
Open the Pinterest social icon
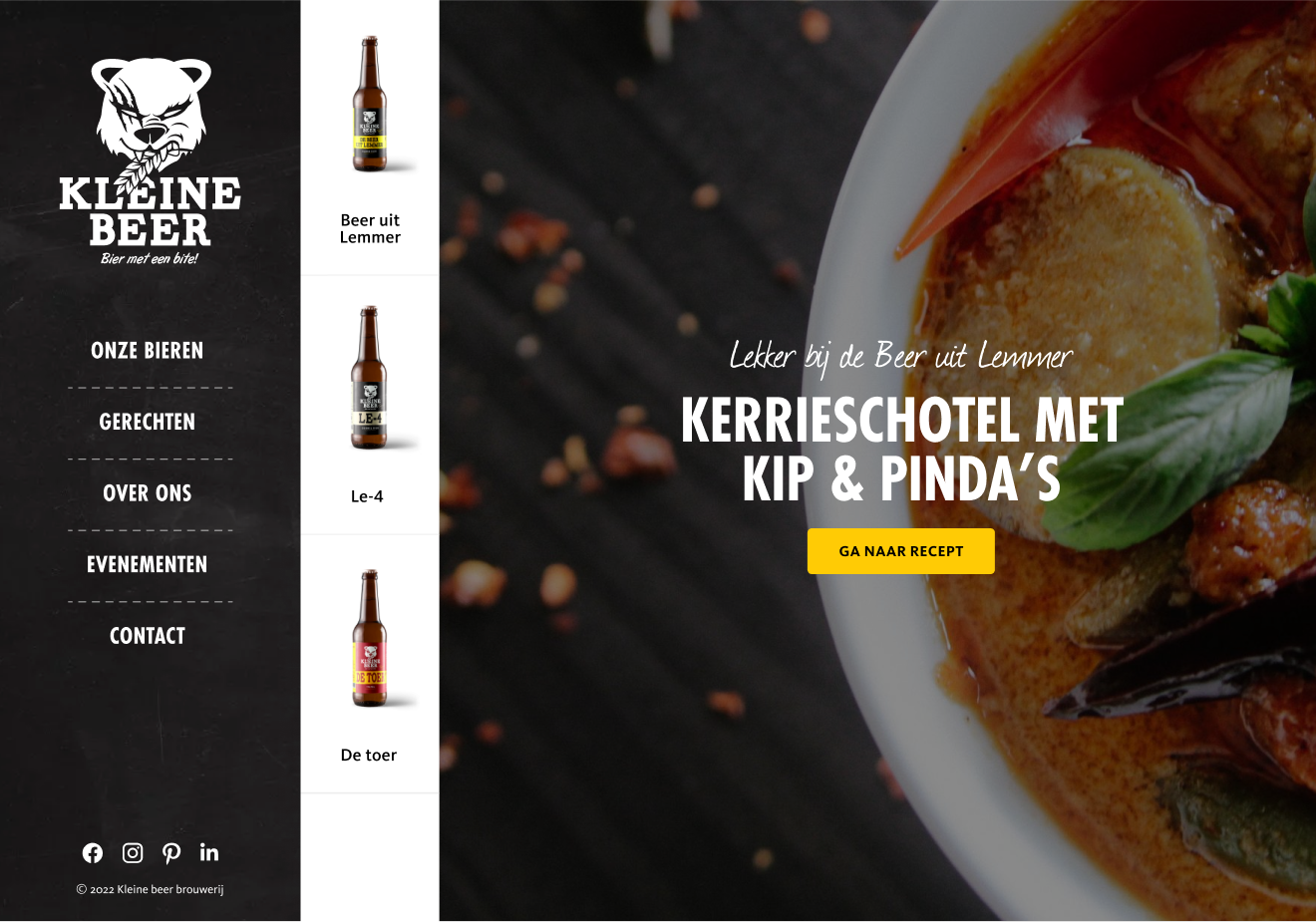pos(171,853)
